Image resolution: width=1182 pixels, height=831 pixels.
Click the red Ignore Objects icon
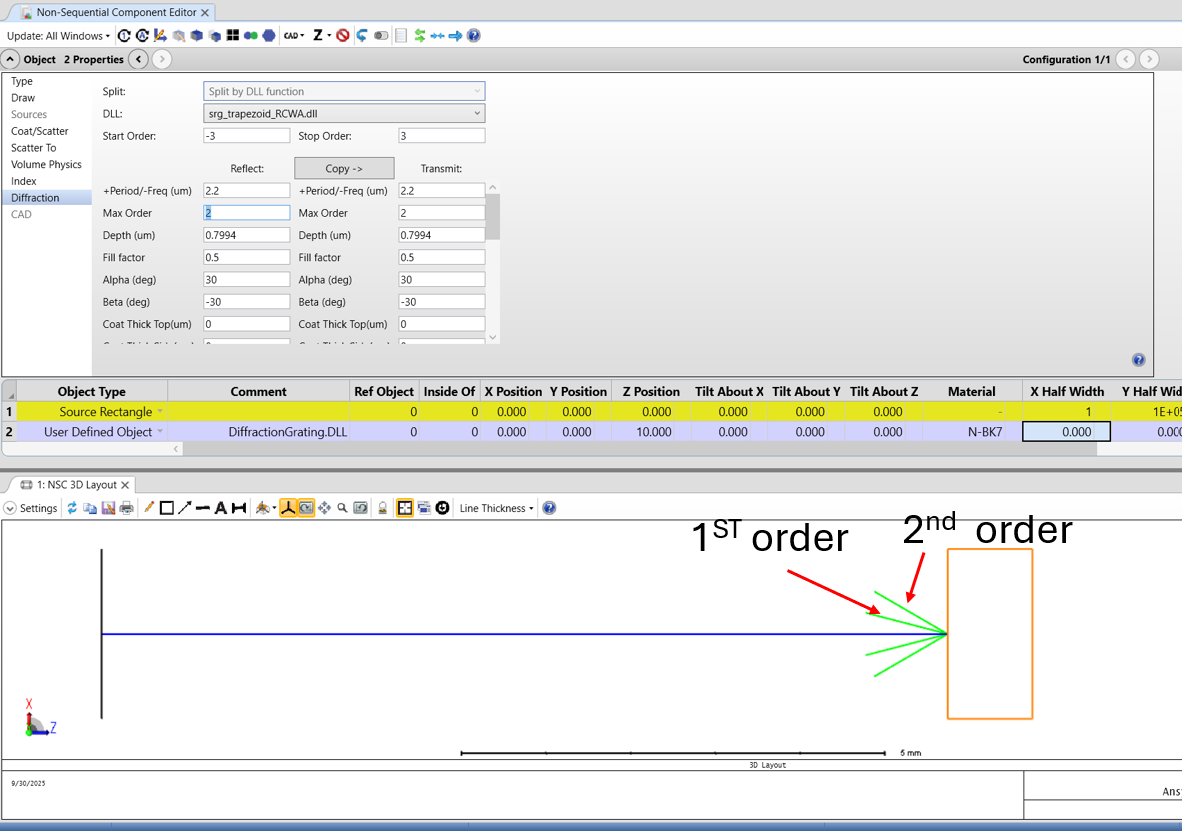pyautogui.click(x=343, y=35)
